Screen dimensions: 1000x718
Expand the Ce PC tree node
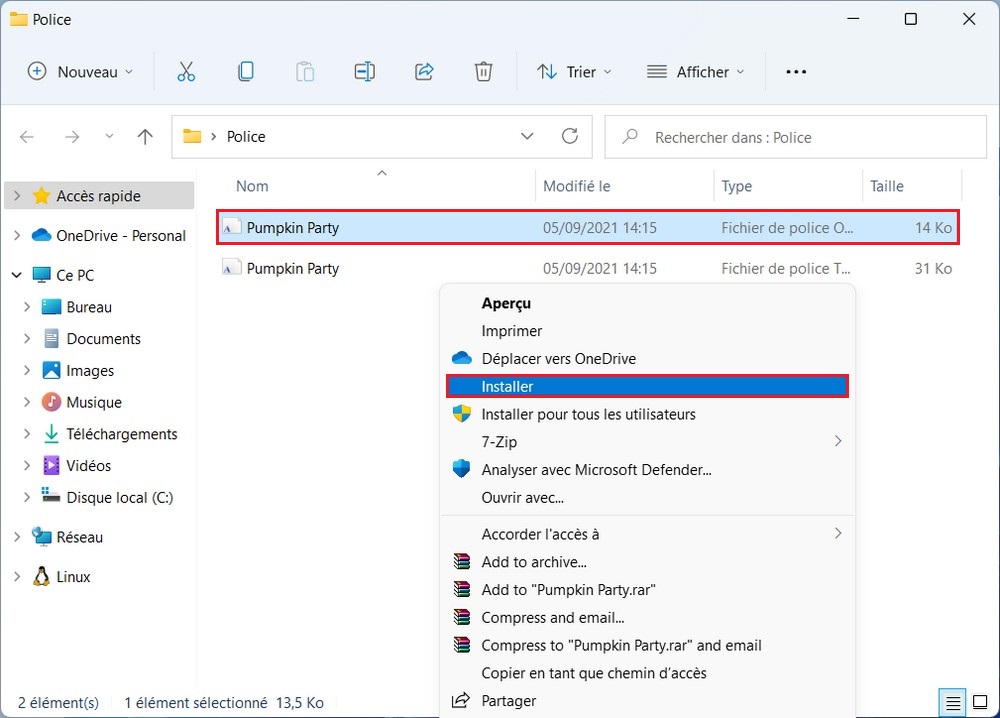[x=17, y=275]
